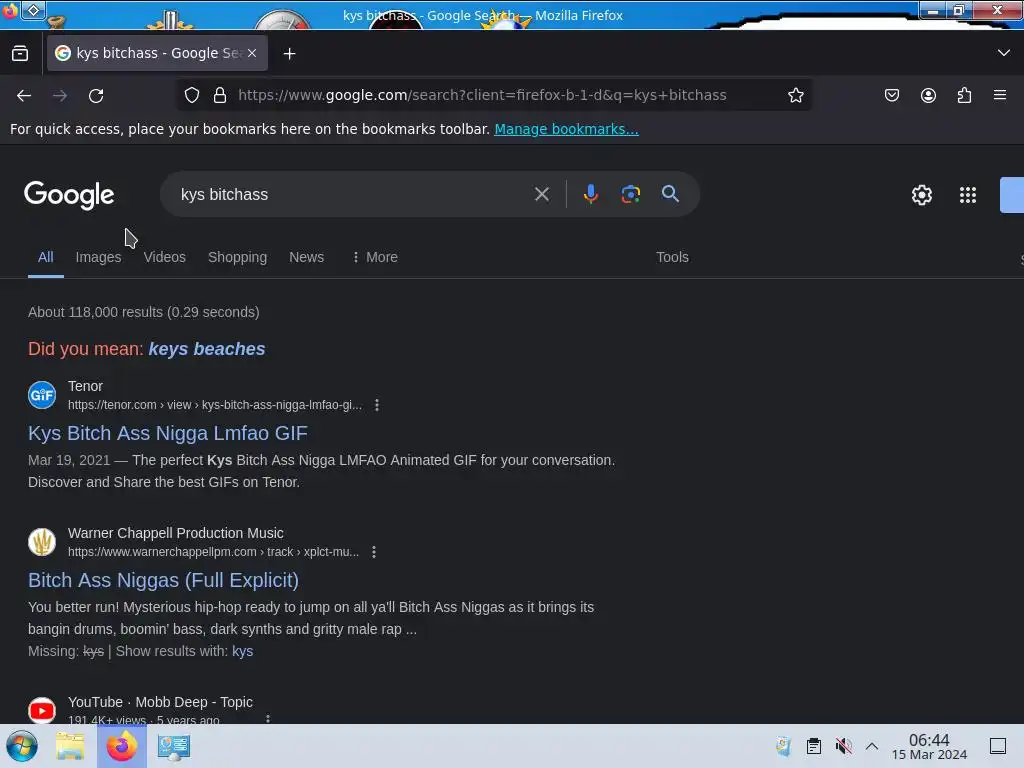The width and height of the screenshot is (1024, 768).
Task: Expand the More search categories menu
Action: coord(375,257)
